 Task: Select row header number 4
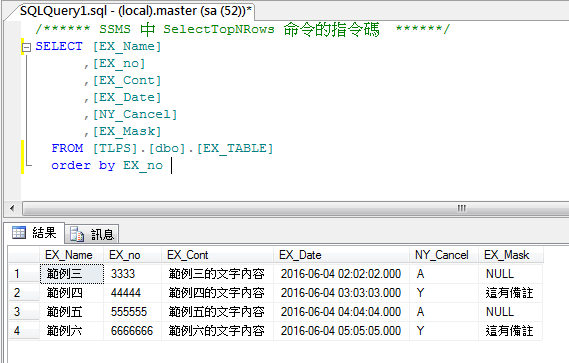24,331
